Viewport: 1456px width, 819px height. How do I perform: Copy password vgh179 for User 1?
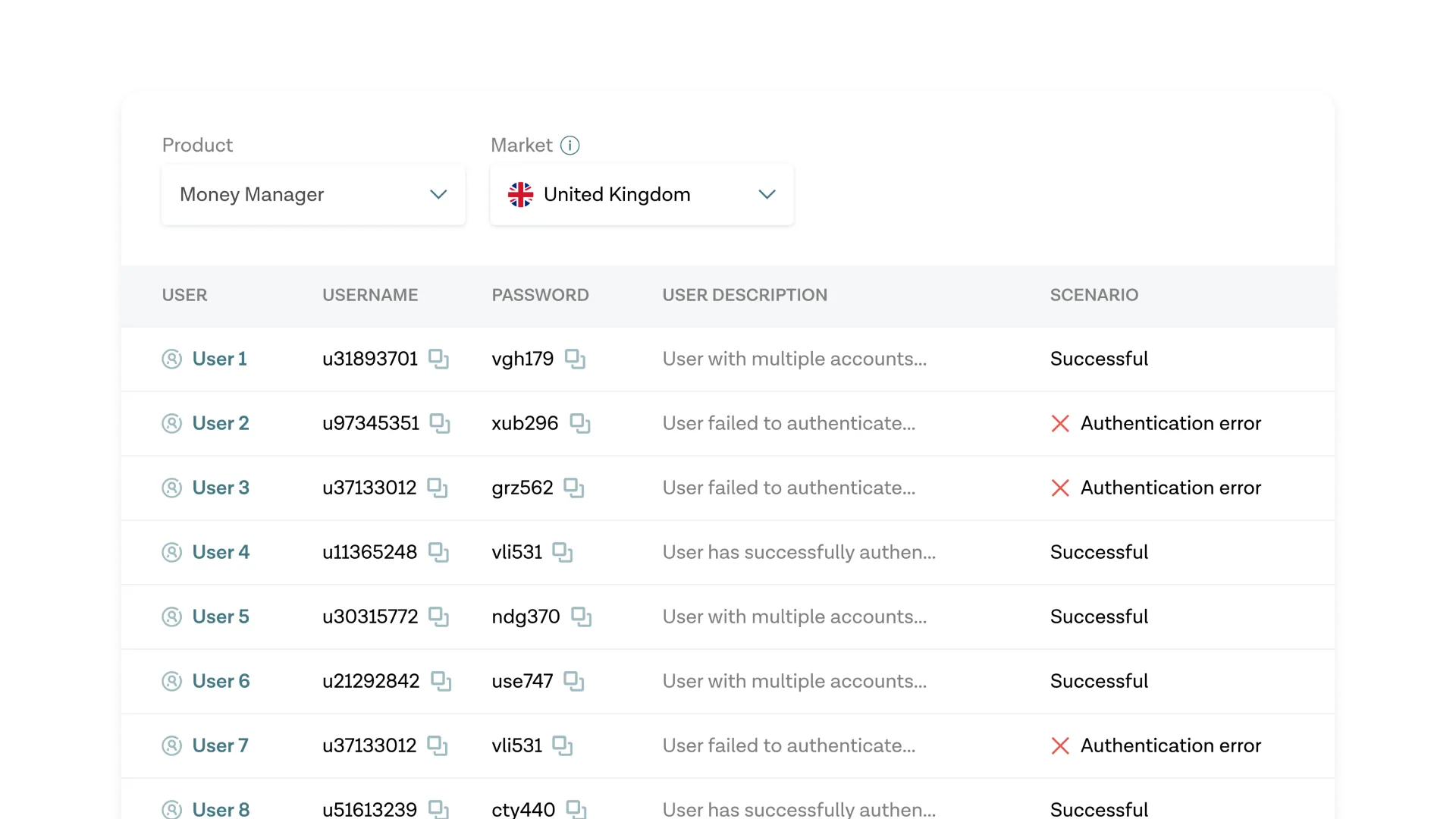(575, 359)
